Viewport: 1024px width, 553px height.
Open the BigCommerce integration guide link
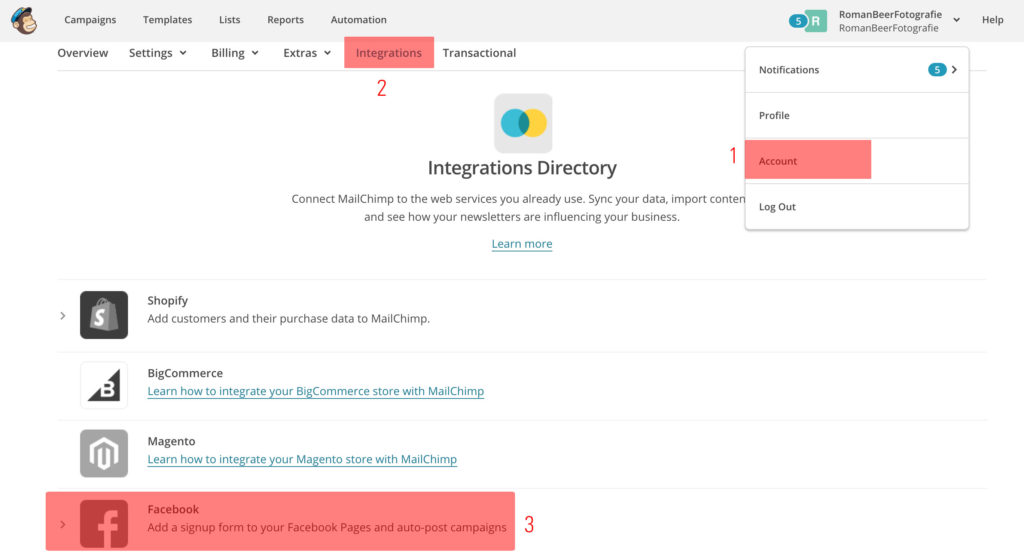[315, 391]
